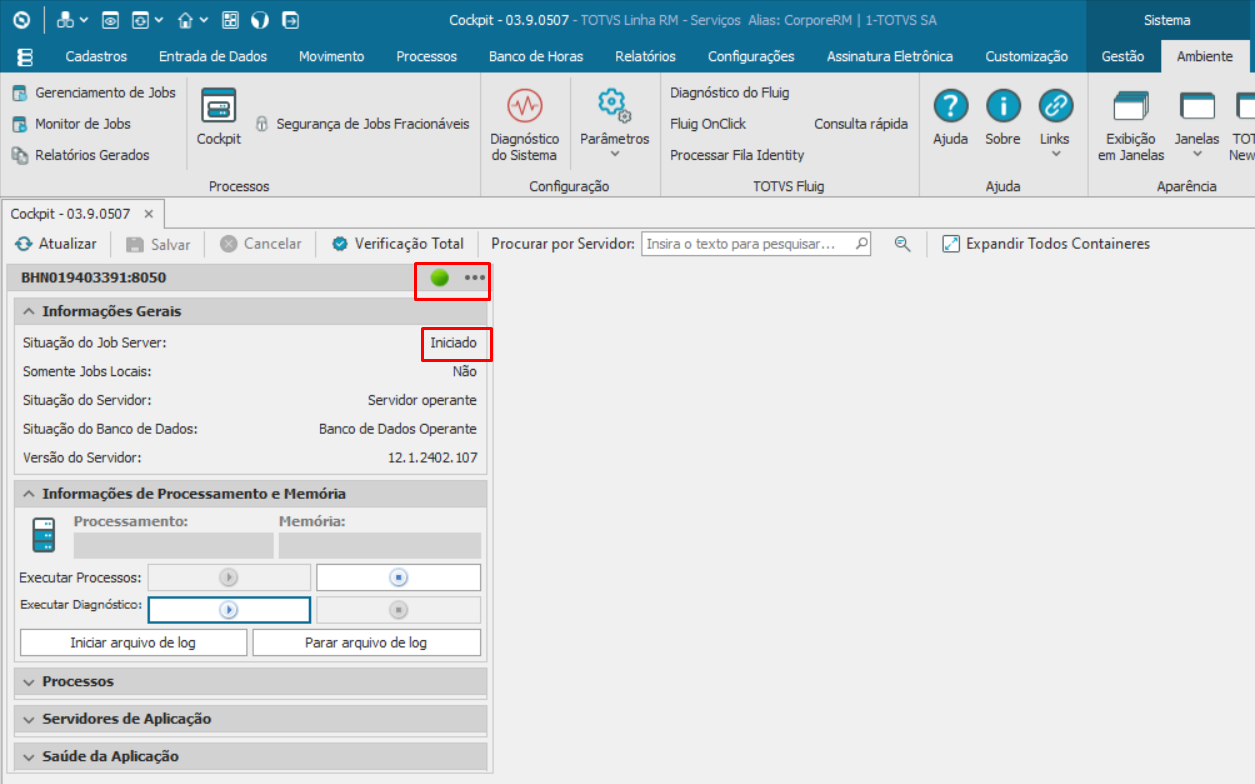This screenshot has height=784, width=1255.
Task: Click the exit arrow icon in title bar
Action: [x=290, y=20]
